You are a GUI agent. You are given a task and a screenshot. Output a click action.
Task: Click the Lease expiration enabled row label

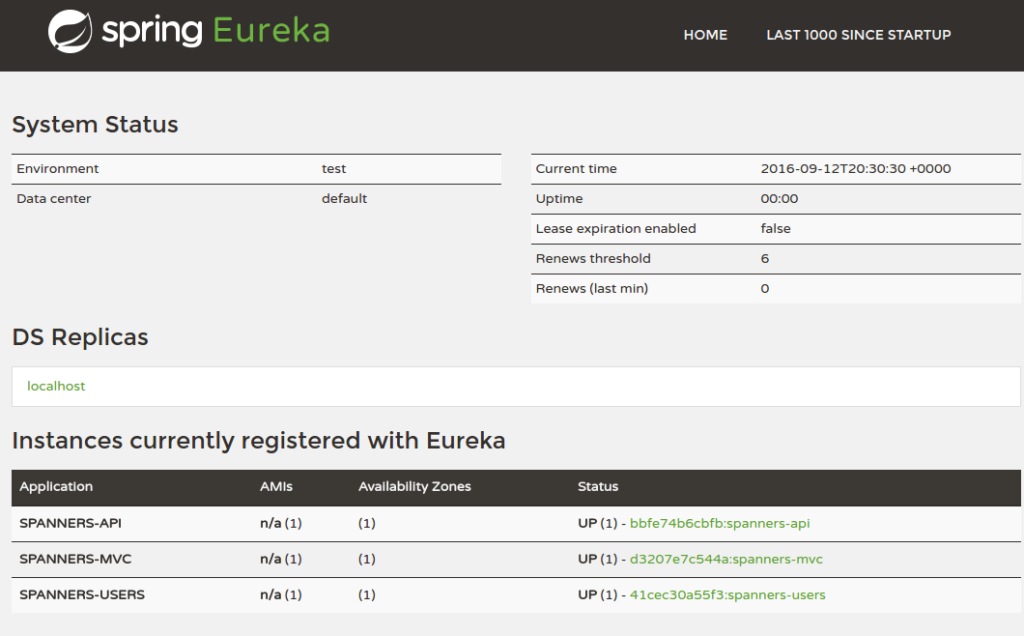click(615, 229)
